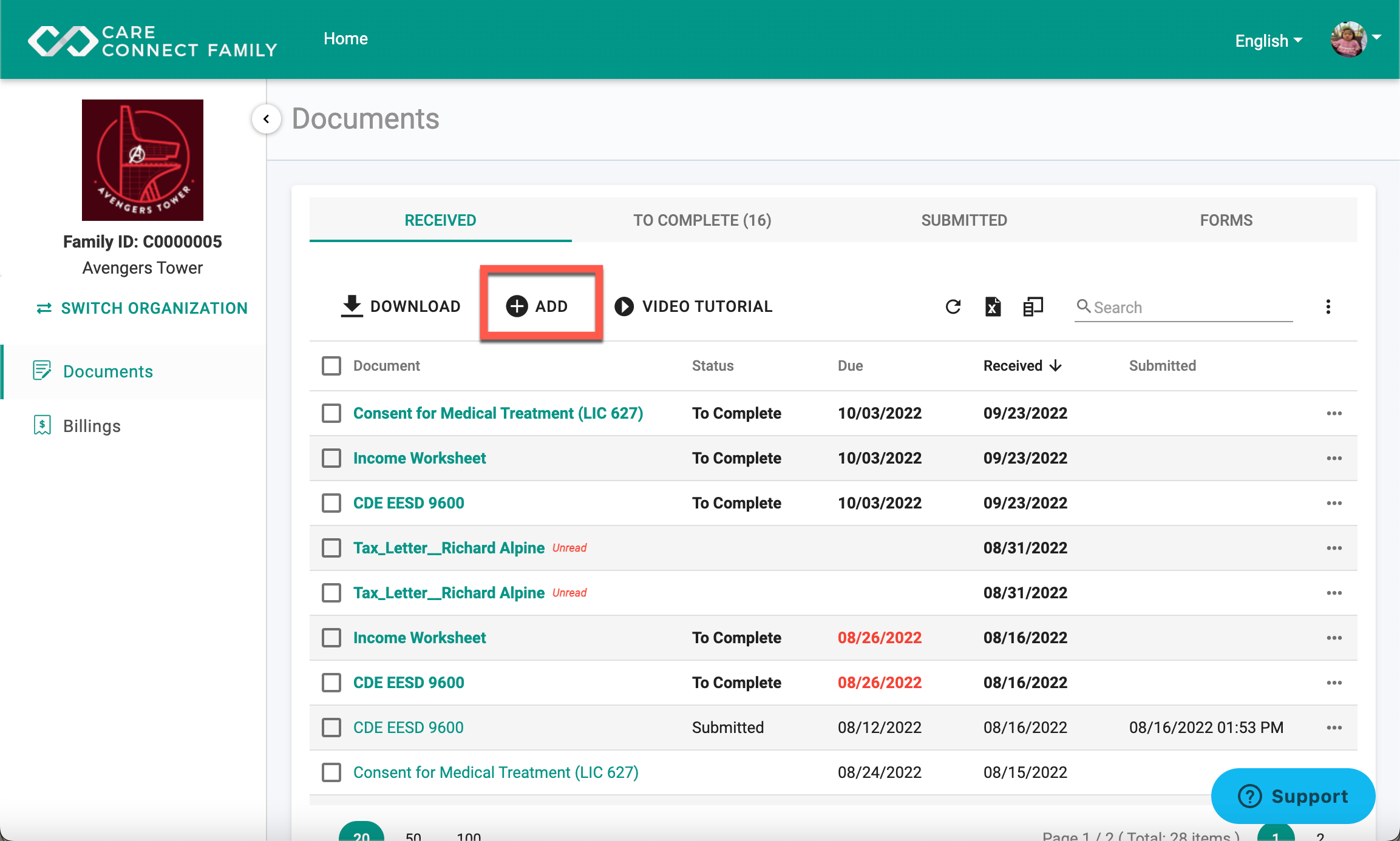Image resolution: width=1400 pixels, height=841 pixels.
Task: Click the Avengers Tower organization logo
Action: tap(143, 160)
